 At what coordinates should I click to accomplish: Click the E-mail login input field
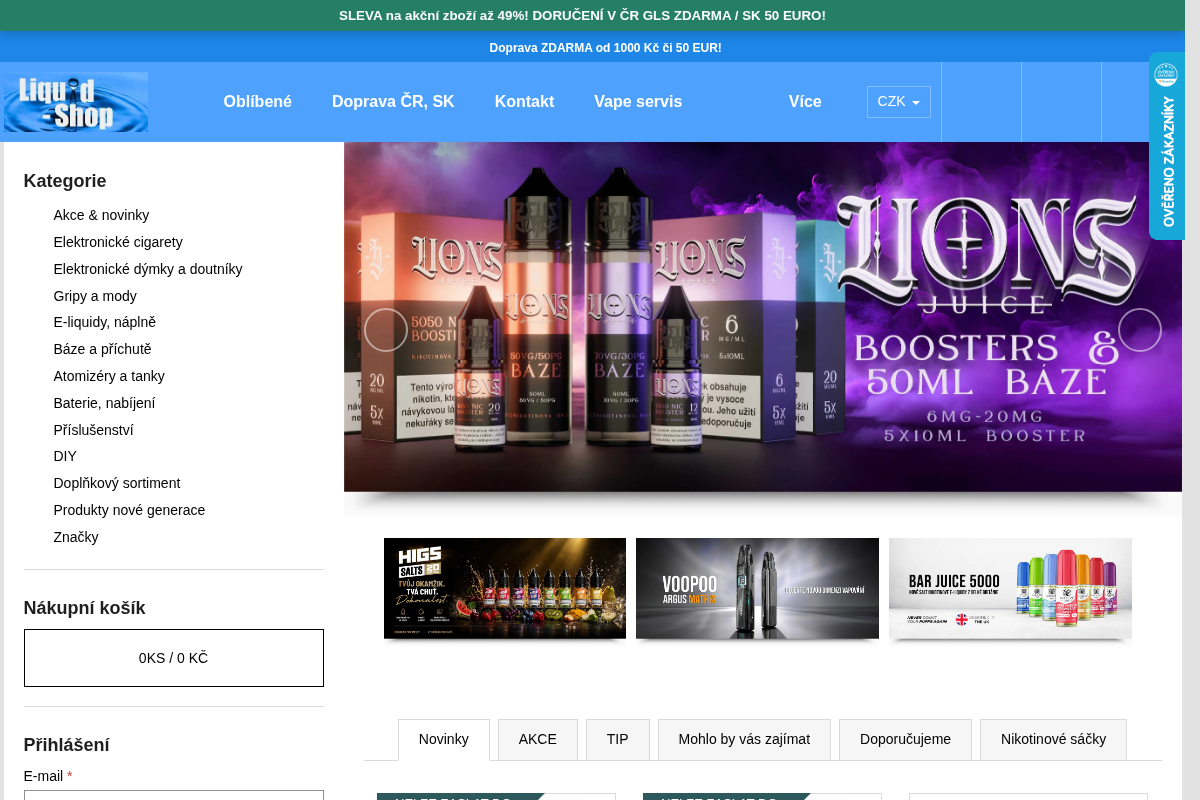174,796
